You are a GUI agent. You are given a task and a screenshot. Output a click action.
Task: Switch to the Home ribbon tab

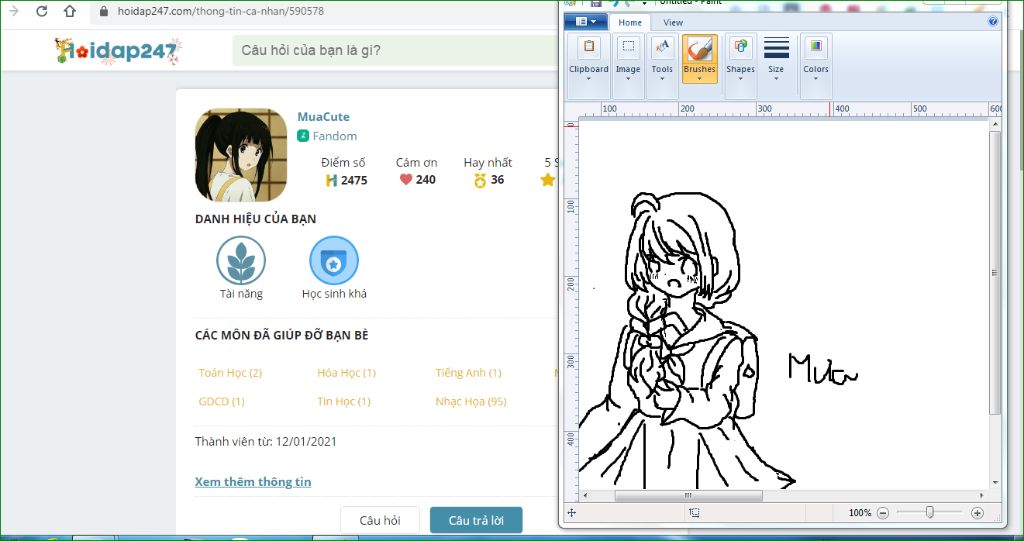coord(630,22)
